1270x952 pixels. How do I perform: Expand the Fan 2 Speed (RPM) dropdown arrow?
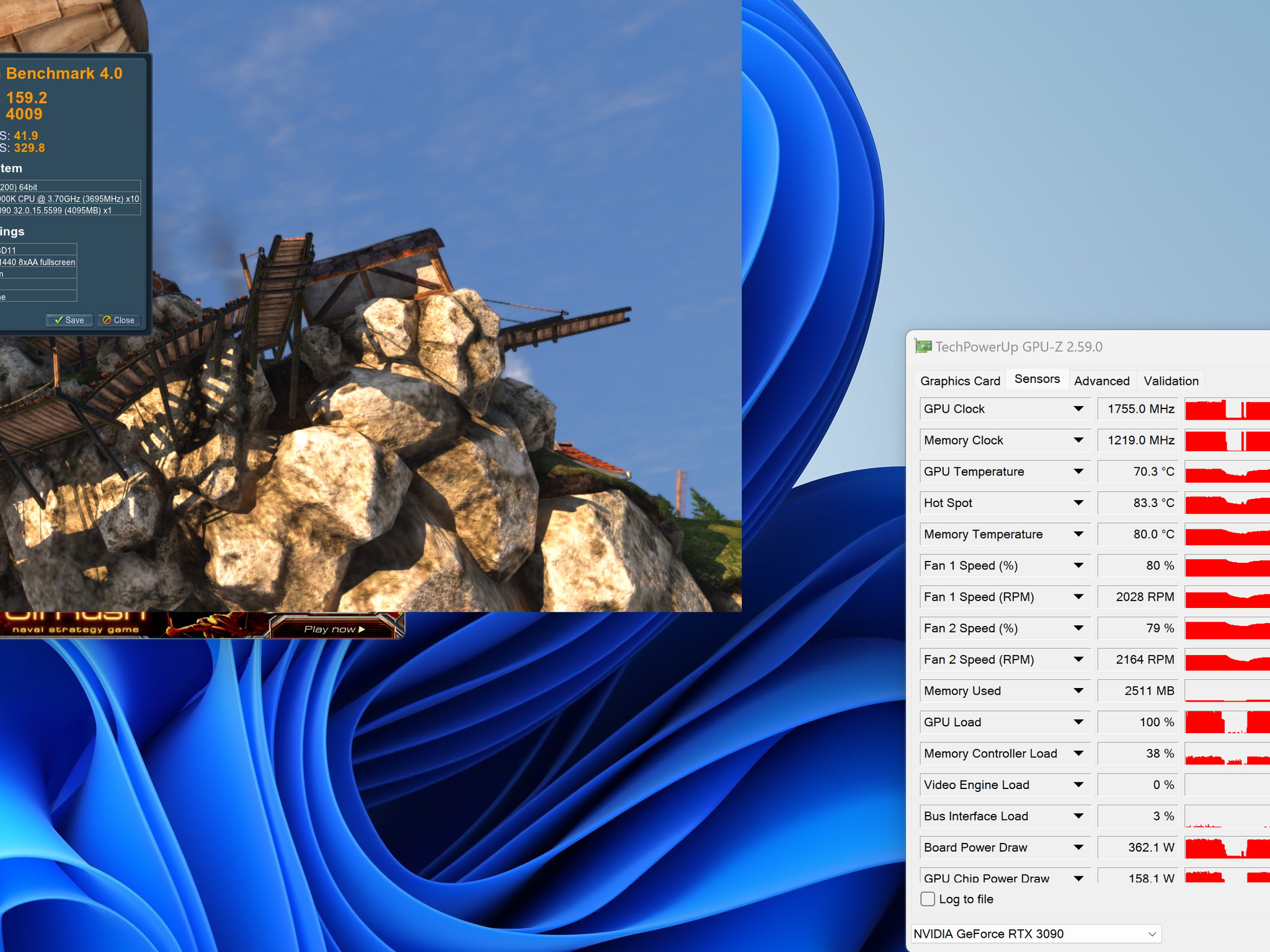coord(1078,659)
